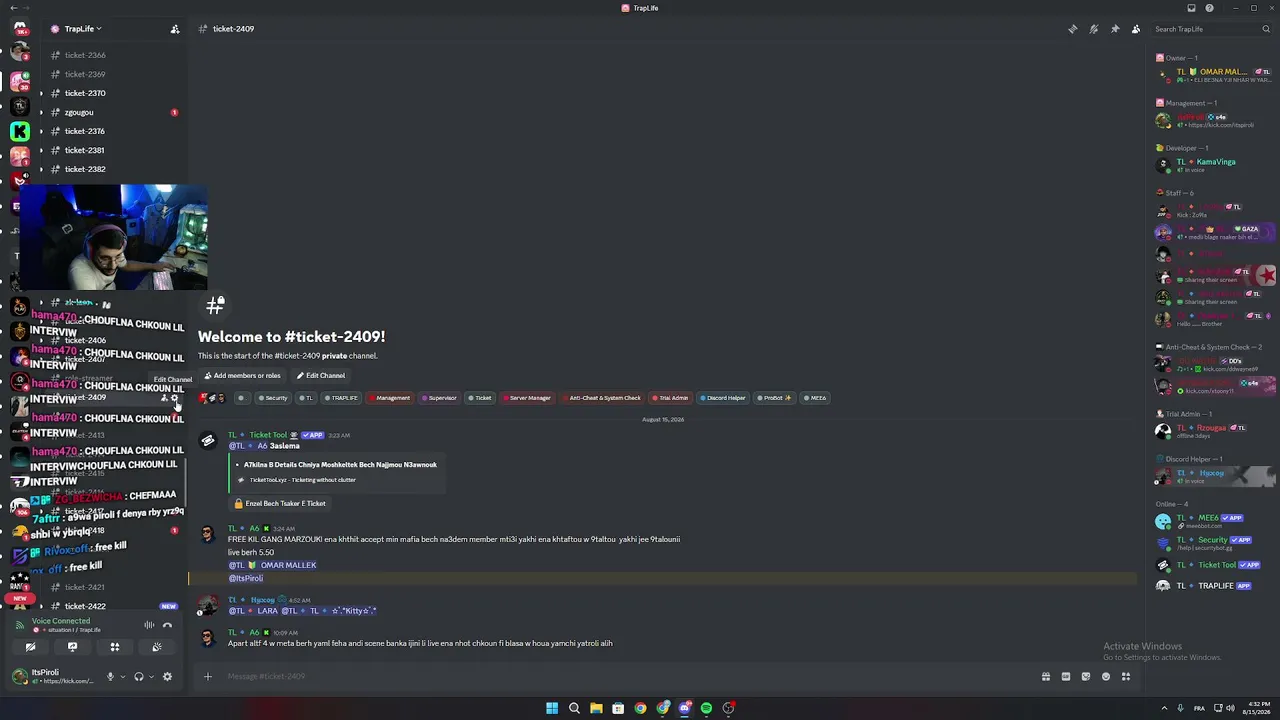This screenshot has height=720, width=1280.
Task: Open the apps launcher in message bar
Action: click(1126, 676)
